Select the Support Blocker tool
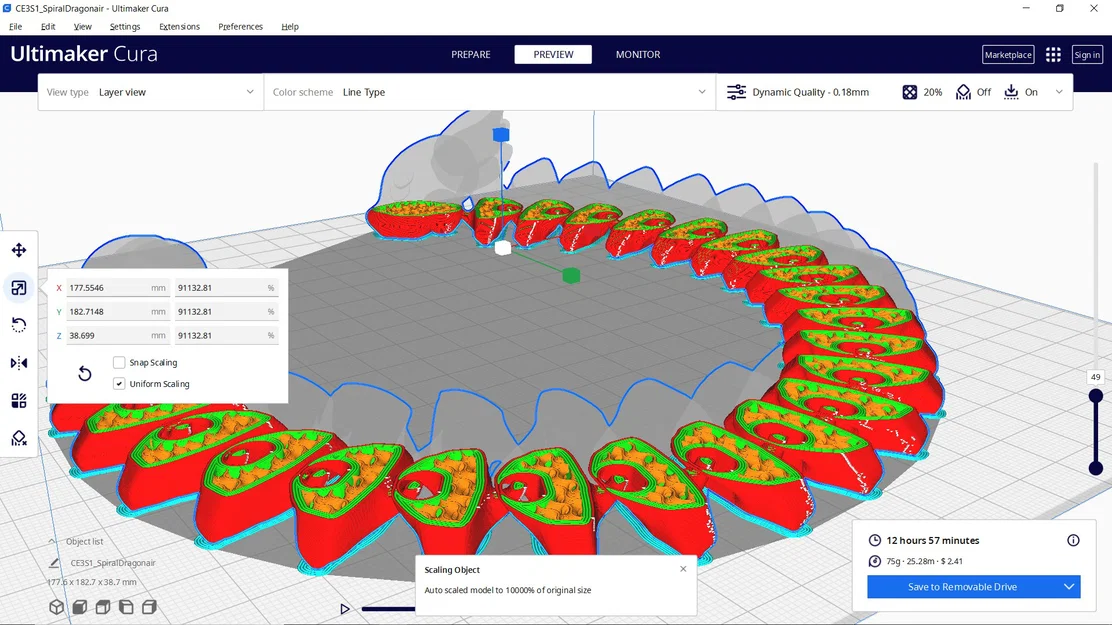 tap(19, 438)
